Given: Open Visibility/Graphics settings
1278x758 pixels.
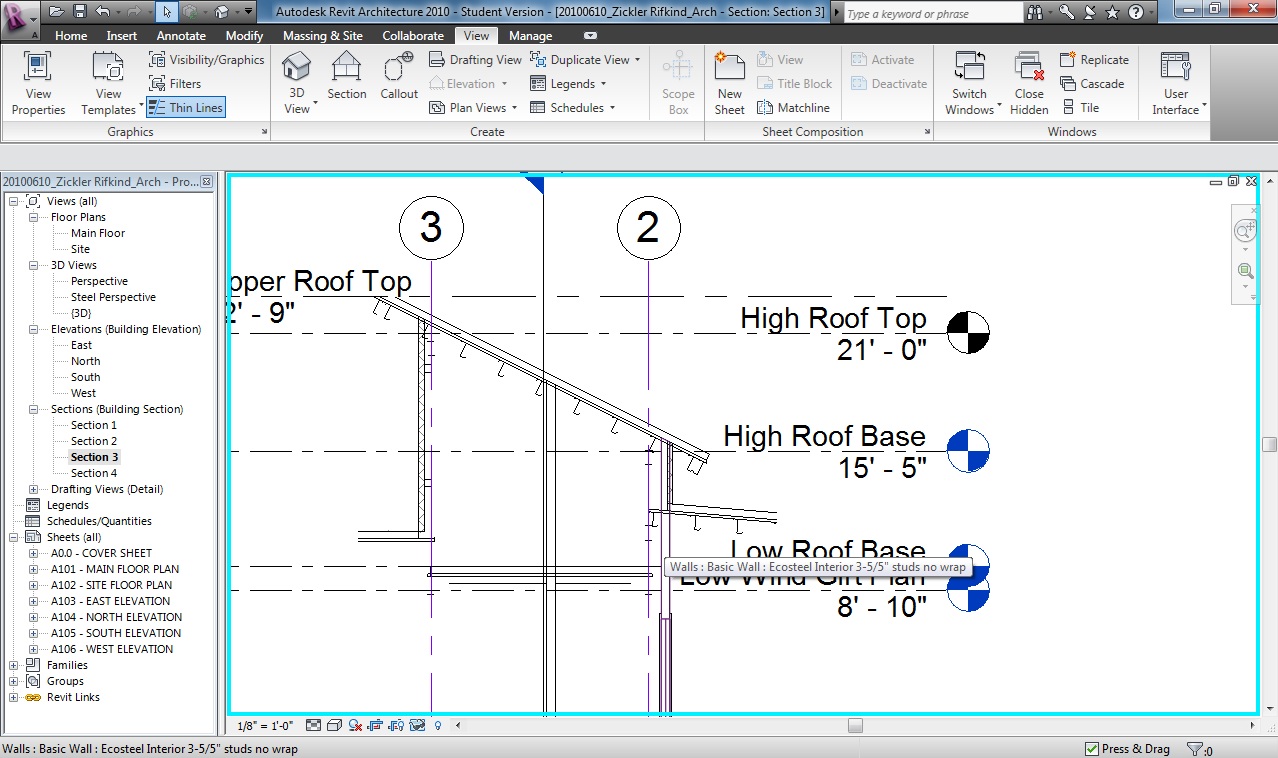Looking at the screenshot, I should pyautogui.click(x=207, y=60).
